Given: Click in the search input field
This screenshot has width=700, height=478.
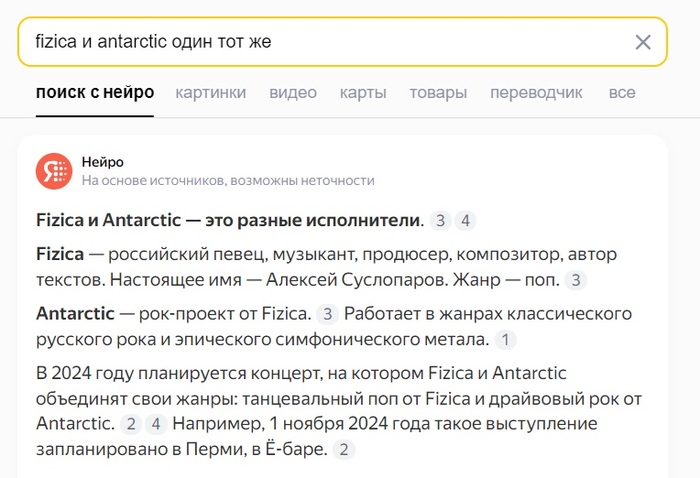Looking at the screenshot, I should click(x=320, y=42).
